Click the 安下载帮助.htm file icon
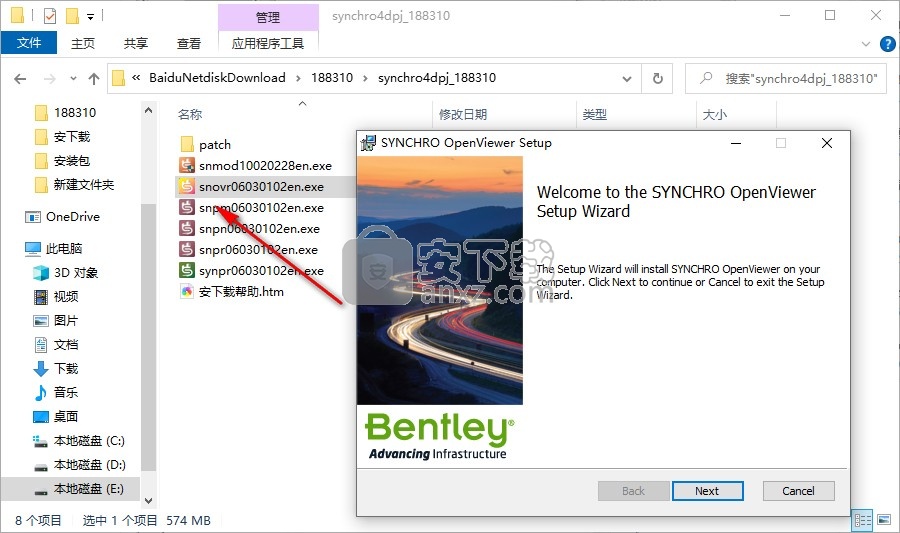This screenshot has height=533, width=900. 187,291
